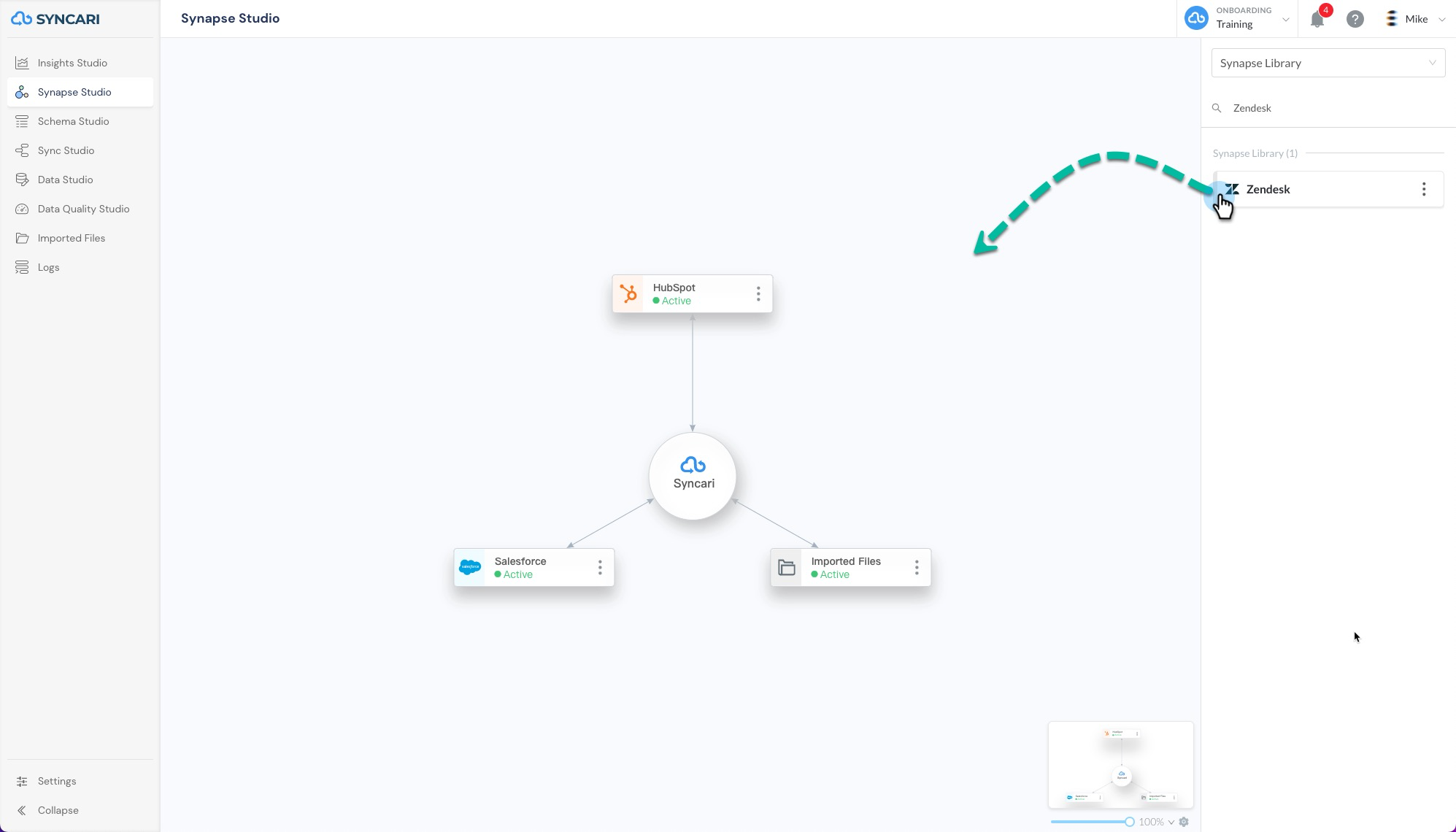This screenshot has width=1456, height=832.
Task: Select the Salesforce synapse node
Action: click(534, 567)
